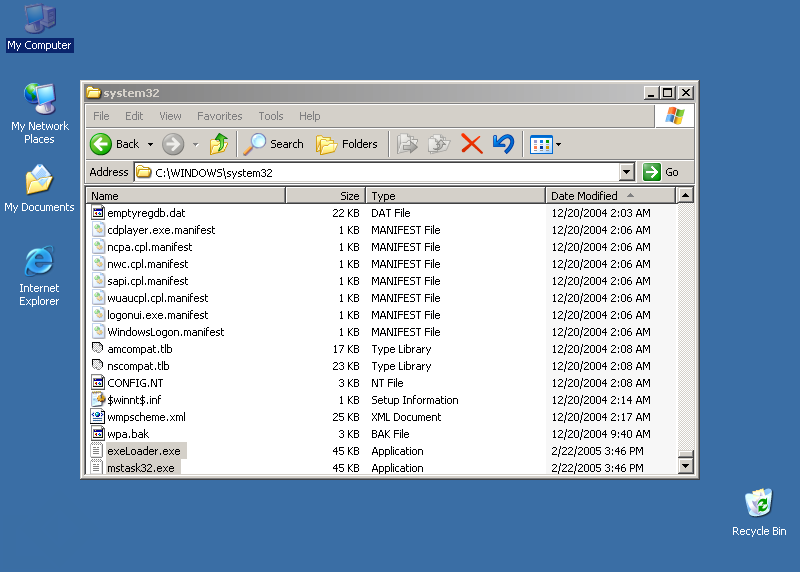The image size is (800, 572).
Task: Select the wpa.bak file icon
Action: click(98, 434)
